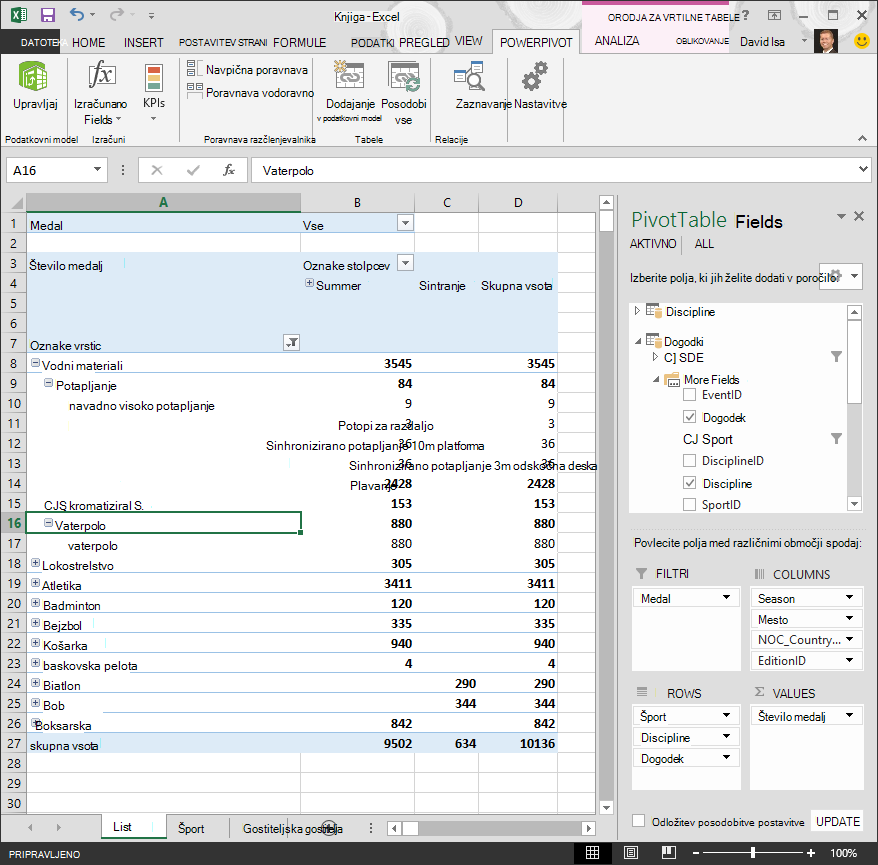Click the formula bar cancel X
This screenshot has height=865, width=878.
point(157,170)
